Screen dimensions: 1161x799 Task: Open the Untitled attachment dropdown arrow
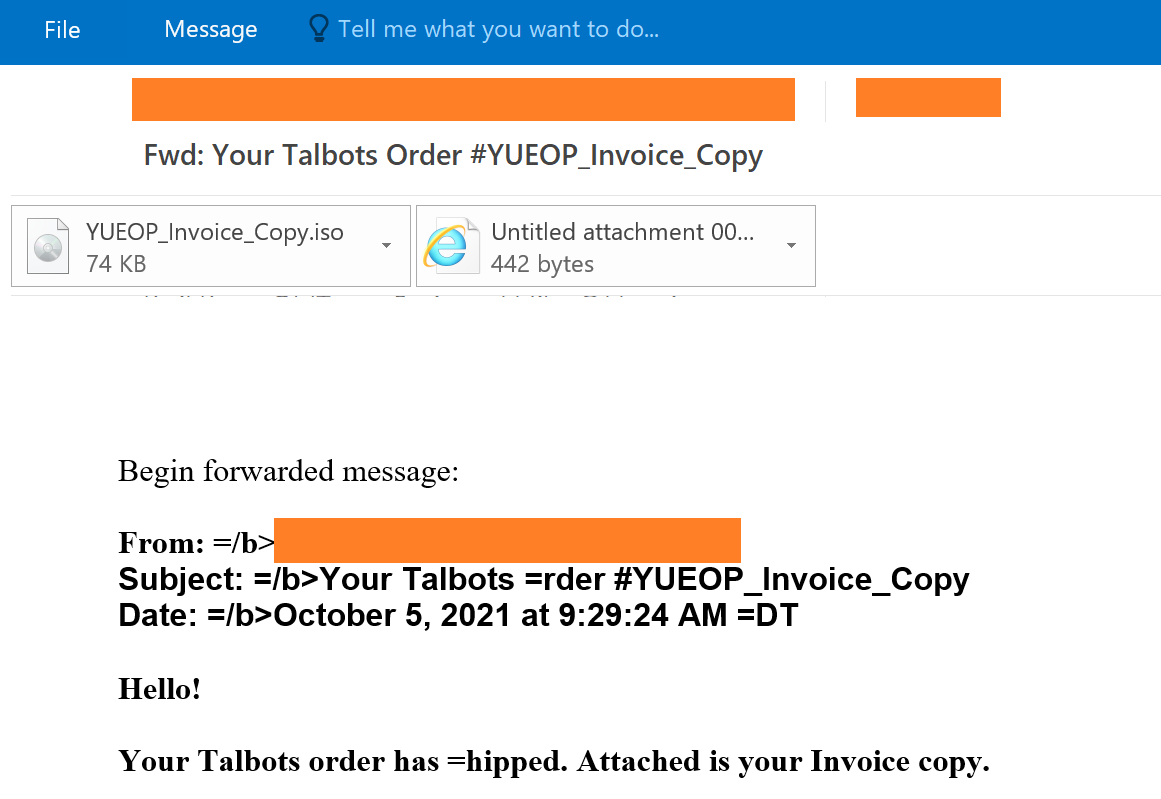(791, 246)
